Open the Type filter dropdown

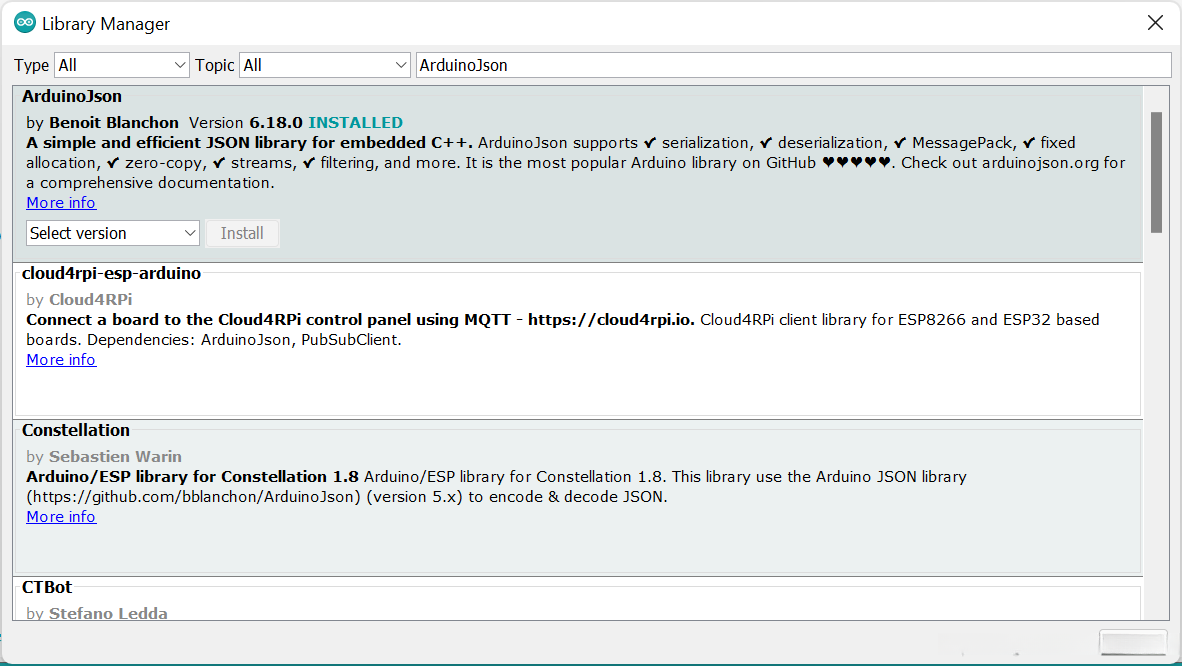click(121, 66)
